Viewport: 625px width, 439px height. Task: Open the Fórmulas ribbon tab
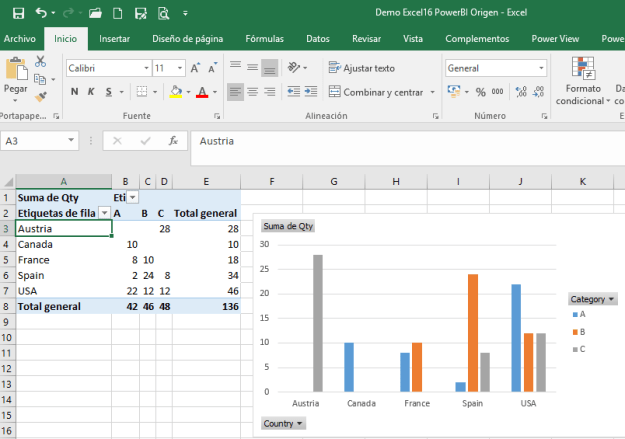pos(264,38)
